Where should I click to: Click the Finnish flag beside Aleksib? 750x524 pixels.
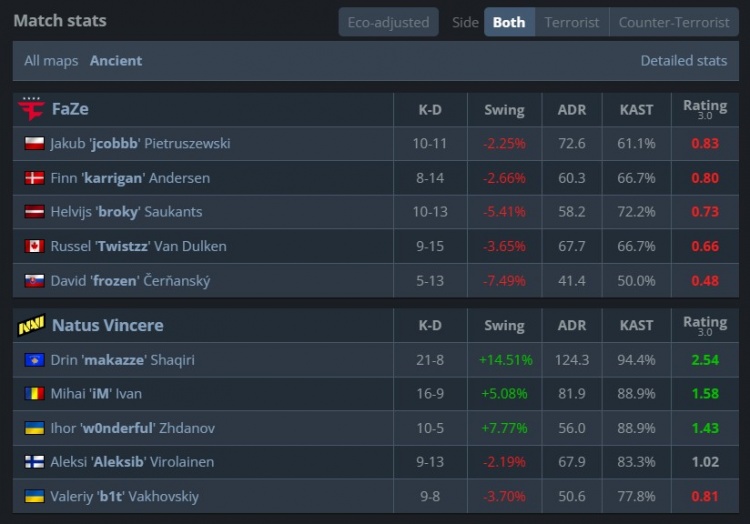34,462
